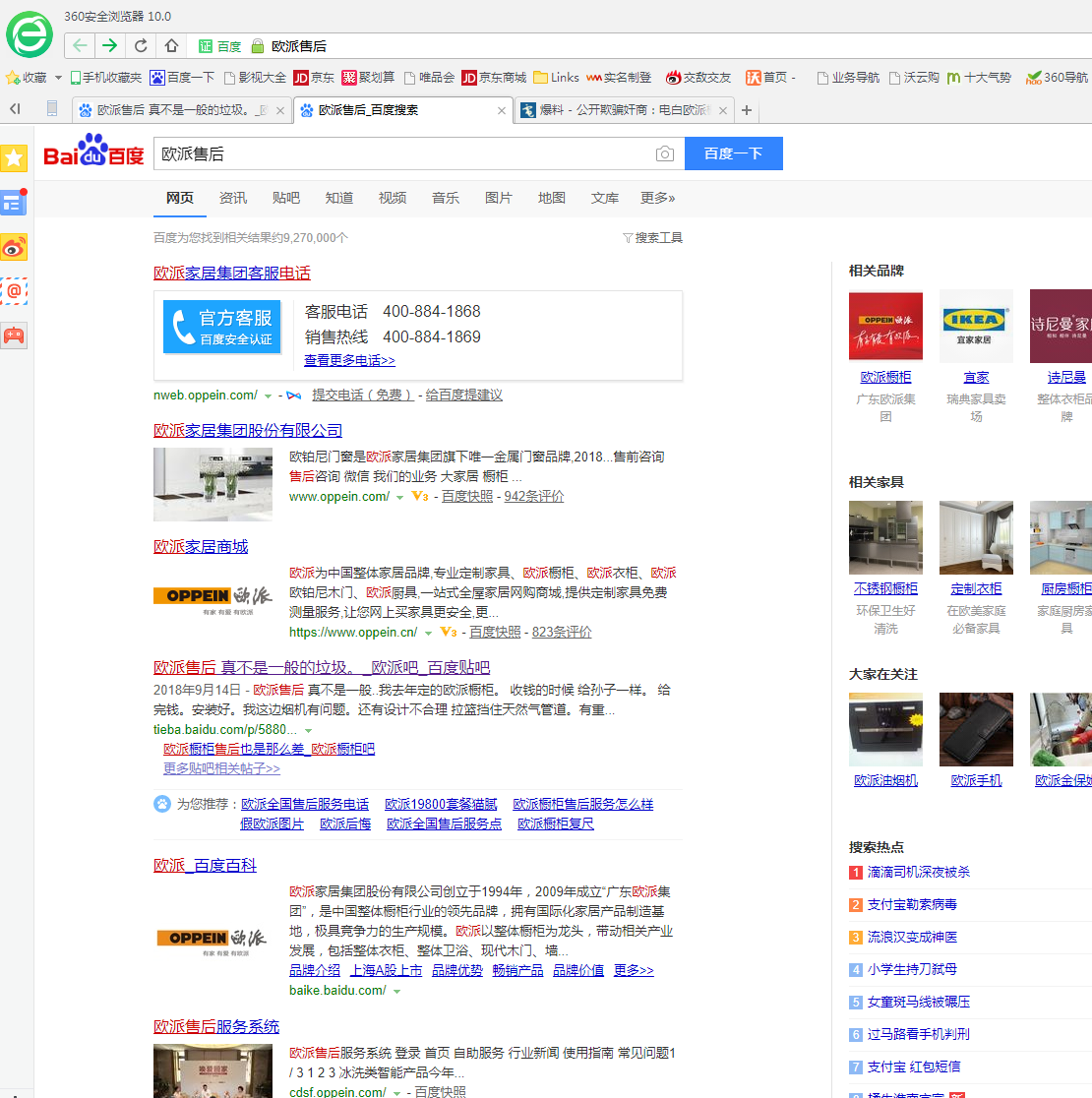Image resolution: width=1092 pixels, height=1098 pixels.
Task: Click the forward navigation arrow
Action: pyautogui.click(x=109, y=45)
